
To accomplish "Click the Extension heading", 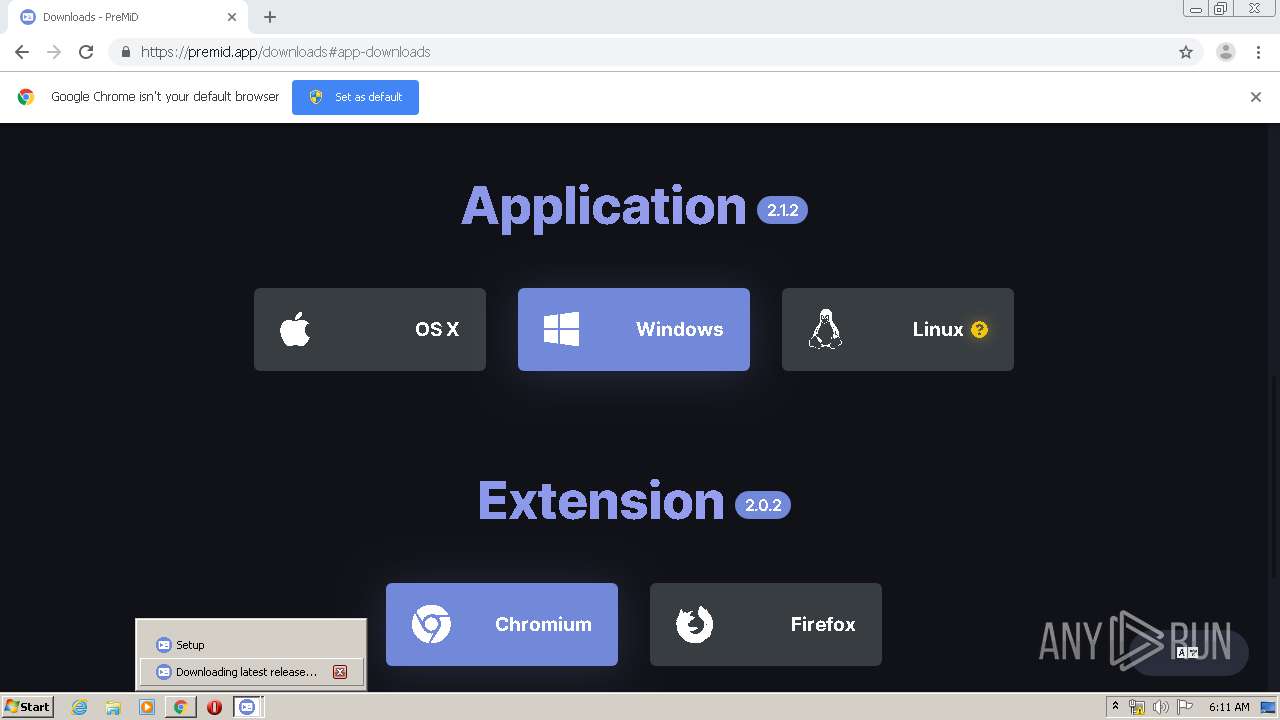I will 601,500.
